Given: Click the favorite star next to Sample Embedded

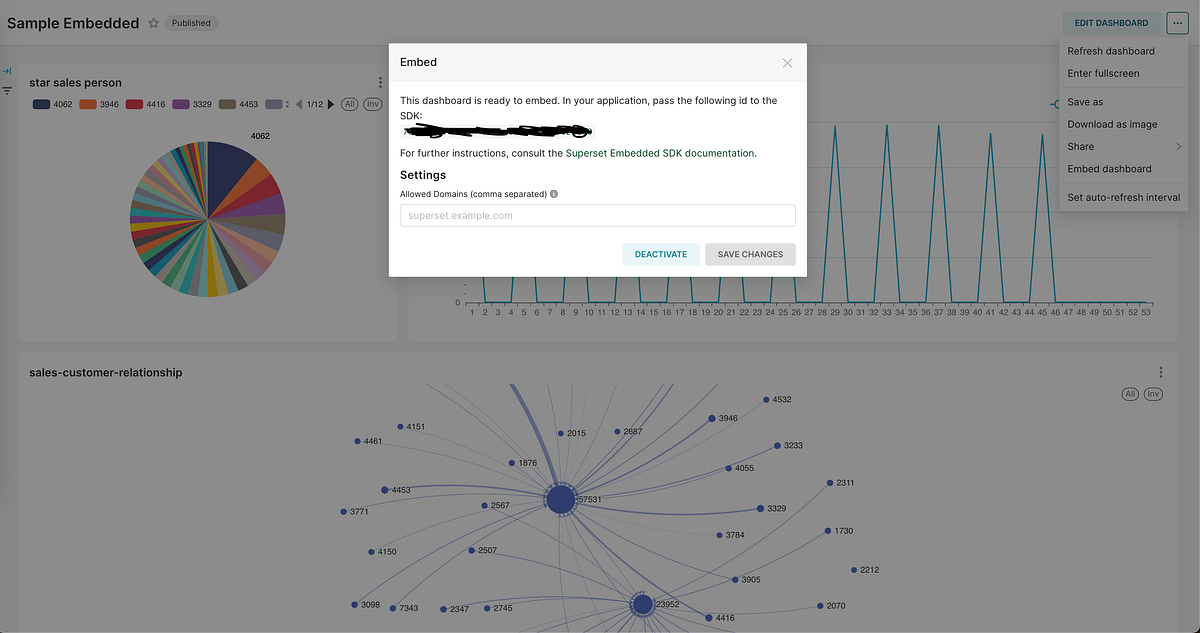Looking at the screenshot, I should click(x=154, y=22).
